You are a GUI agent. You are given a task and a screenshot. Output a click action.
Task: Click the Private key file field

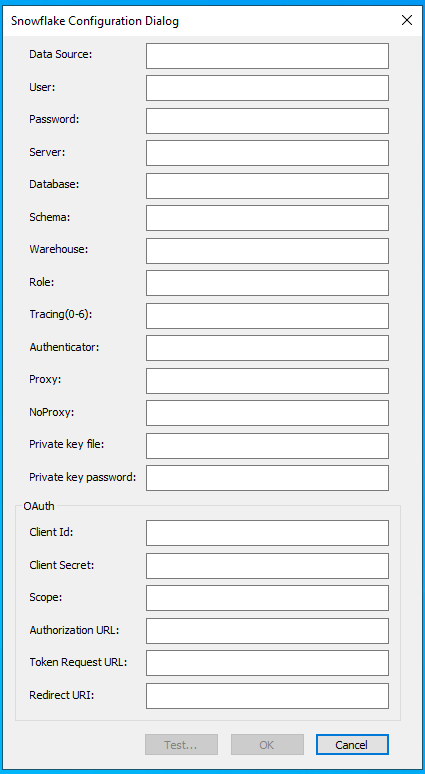point(267,446)
